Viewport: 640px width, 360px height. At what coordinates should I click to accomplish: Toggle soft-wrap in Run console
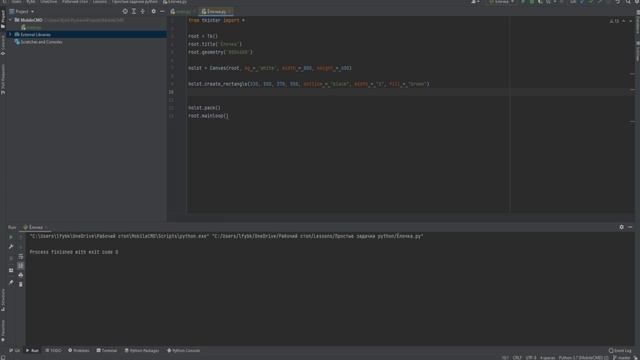[x=21, y=257]
